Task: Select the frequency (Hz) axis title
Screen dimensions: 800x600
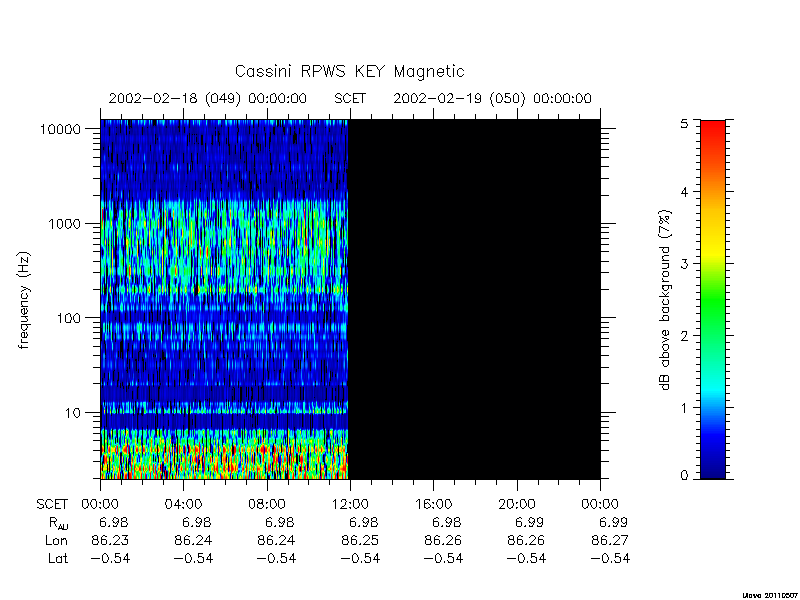Action: (x=24, y=300)
